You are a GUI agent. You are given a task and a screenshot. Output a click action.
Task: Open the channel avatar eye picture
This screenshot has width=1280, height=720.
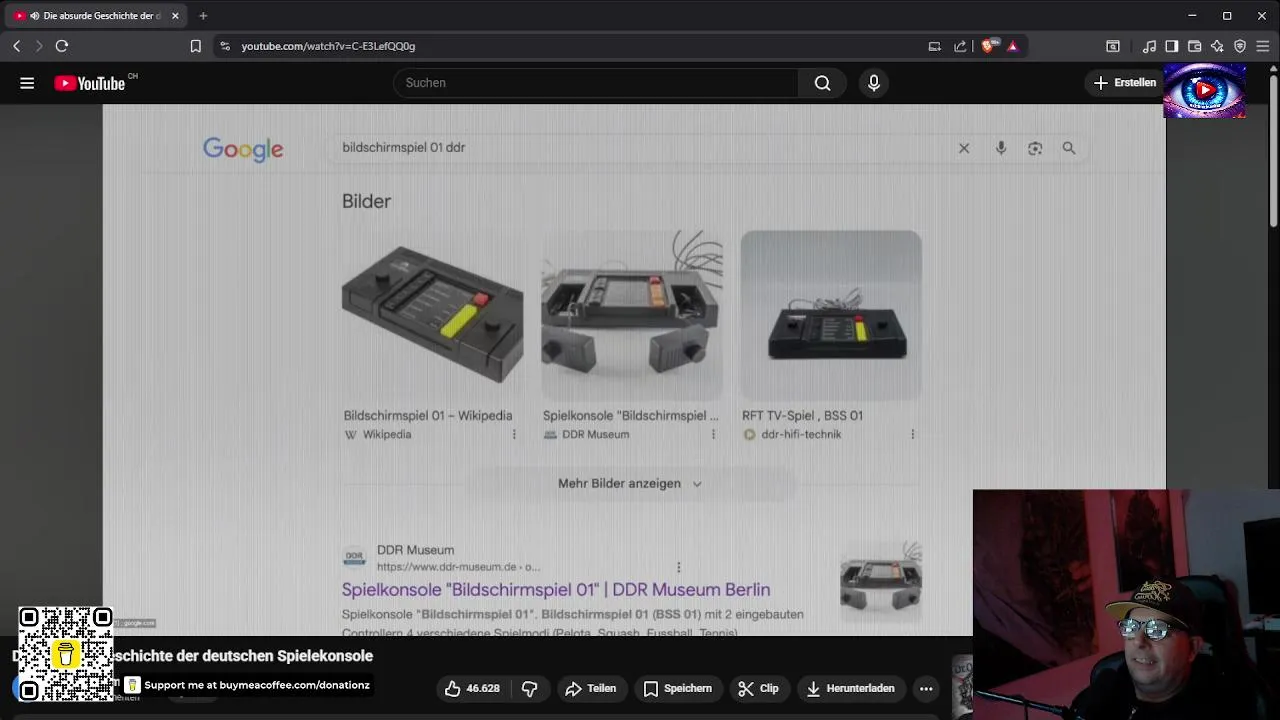(1204, 90)
